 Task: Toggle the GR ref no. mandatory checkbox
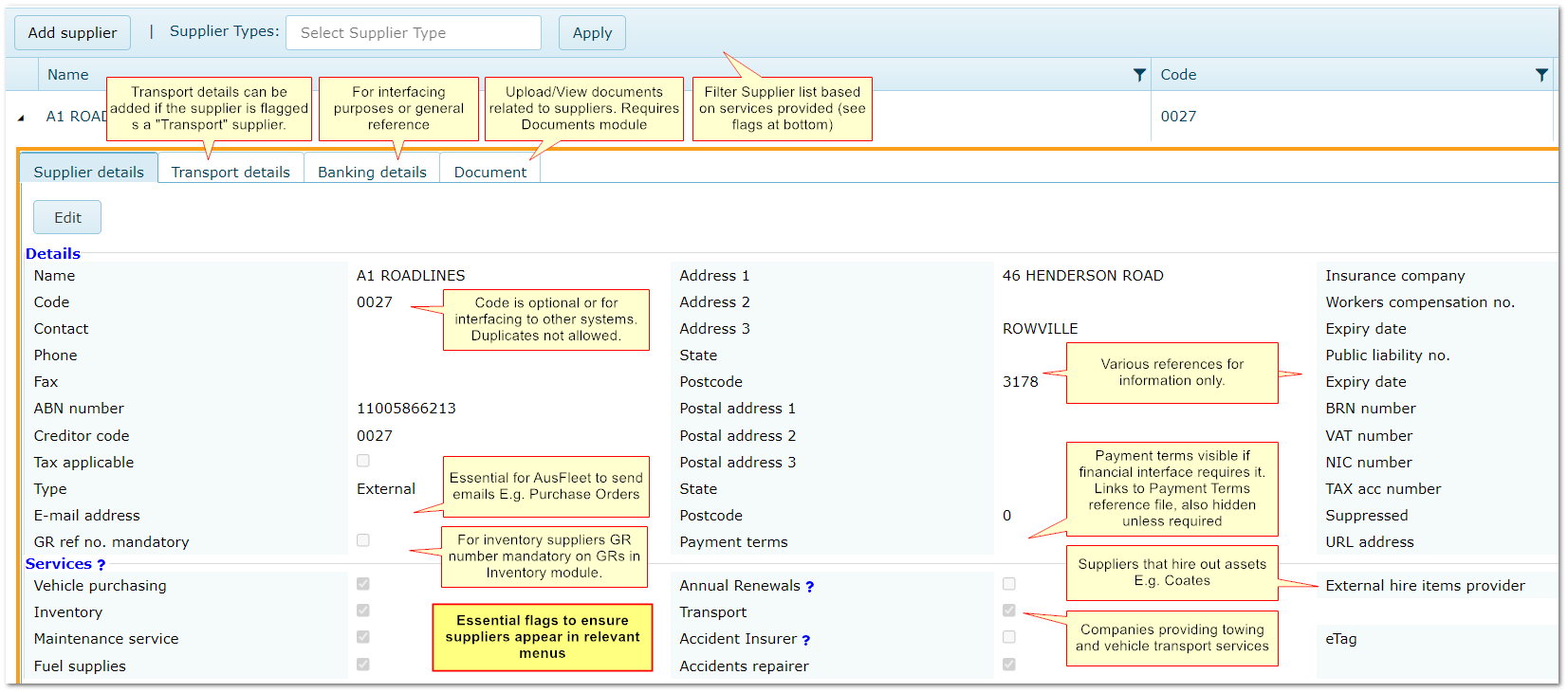[363, 540]
